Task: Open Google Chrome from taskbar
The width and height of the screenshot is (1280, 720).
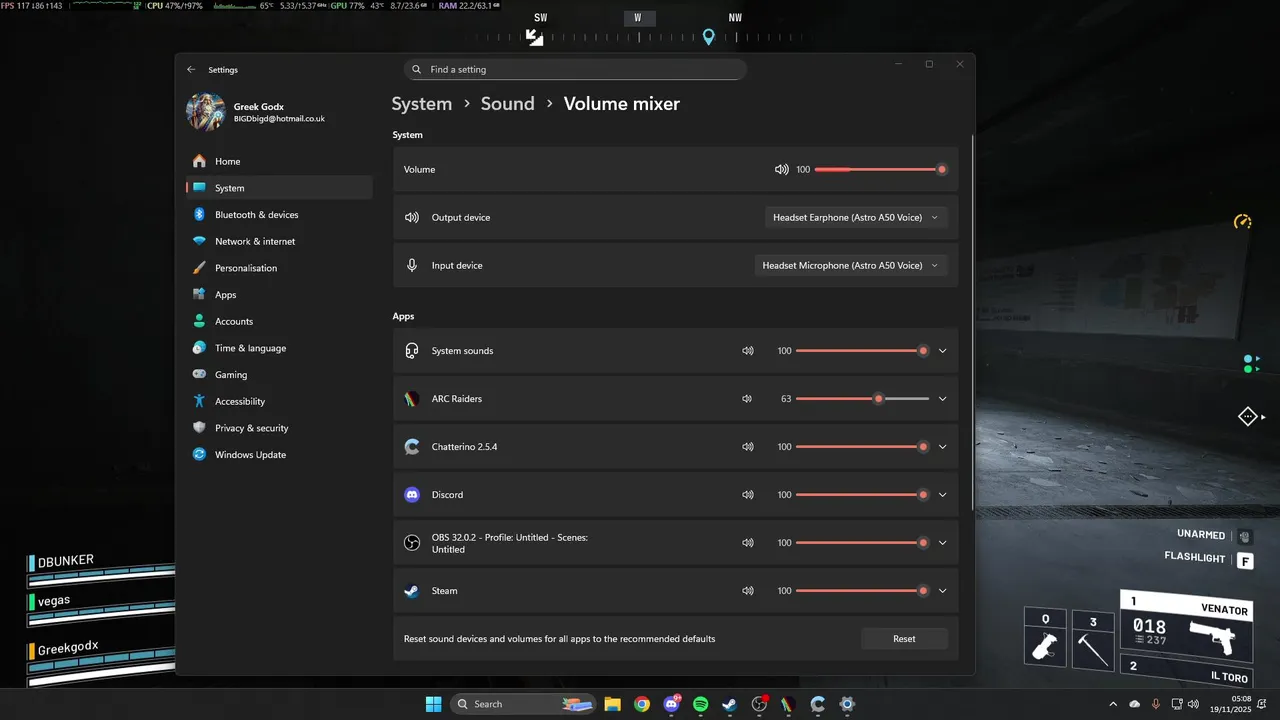Action: click(x=642, y=704)
